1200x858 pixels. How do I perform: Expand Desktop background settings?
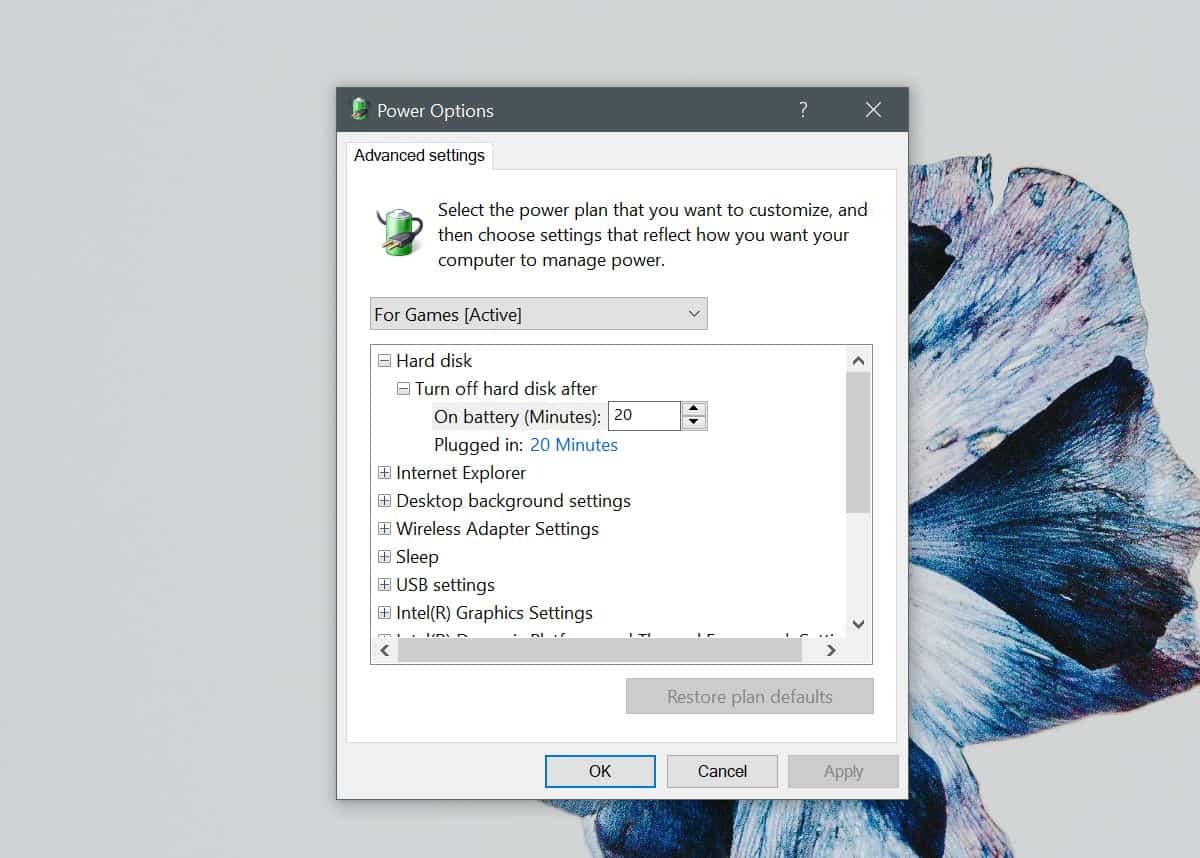[x=384, y=500]
